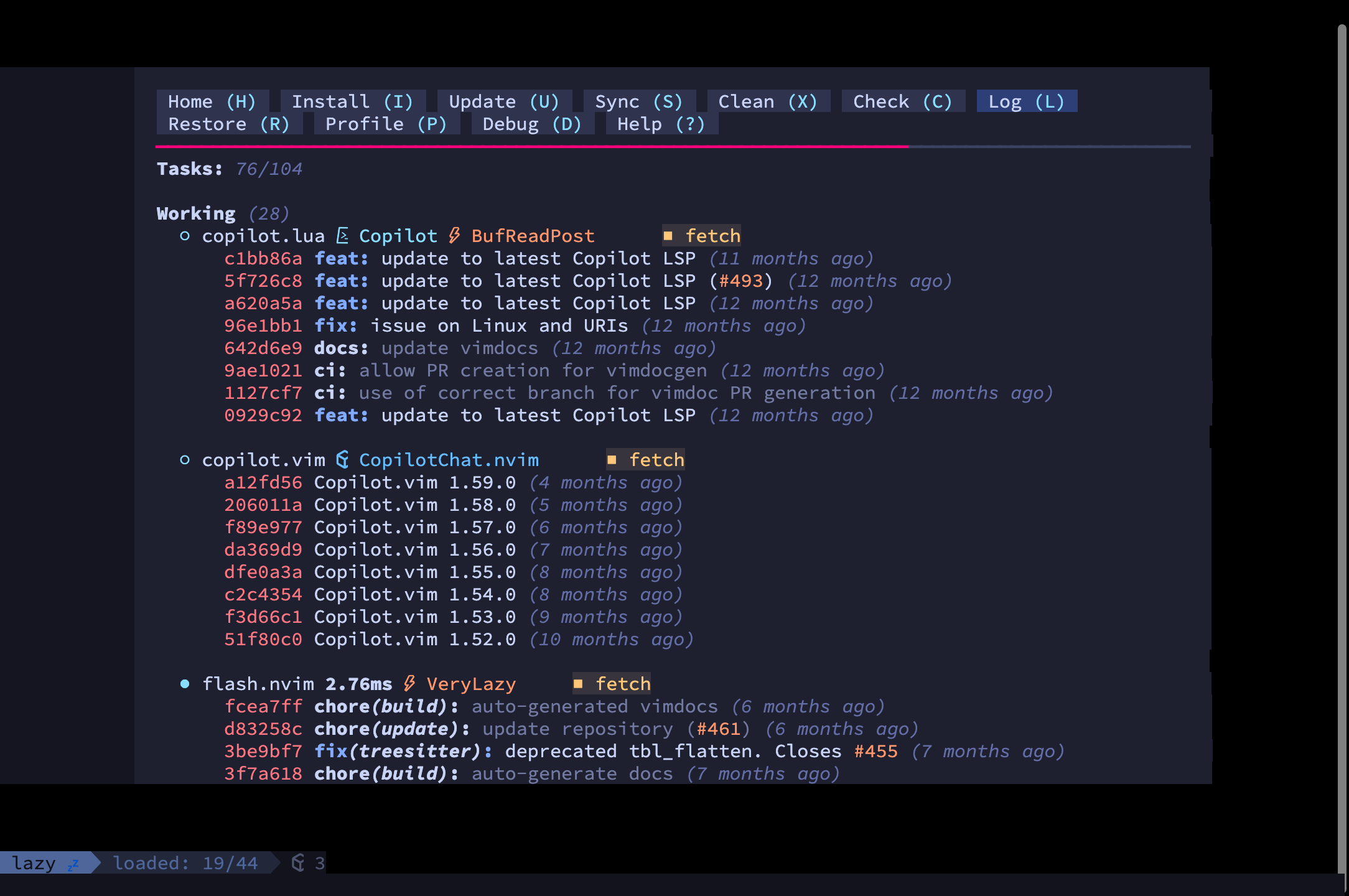Click the hollow circle beside copilot.vim
This screenshot has height=896, width=1349.
coord(185,460)
